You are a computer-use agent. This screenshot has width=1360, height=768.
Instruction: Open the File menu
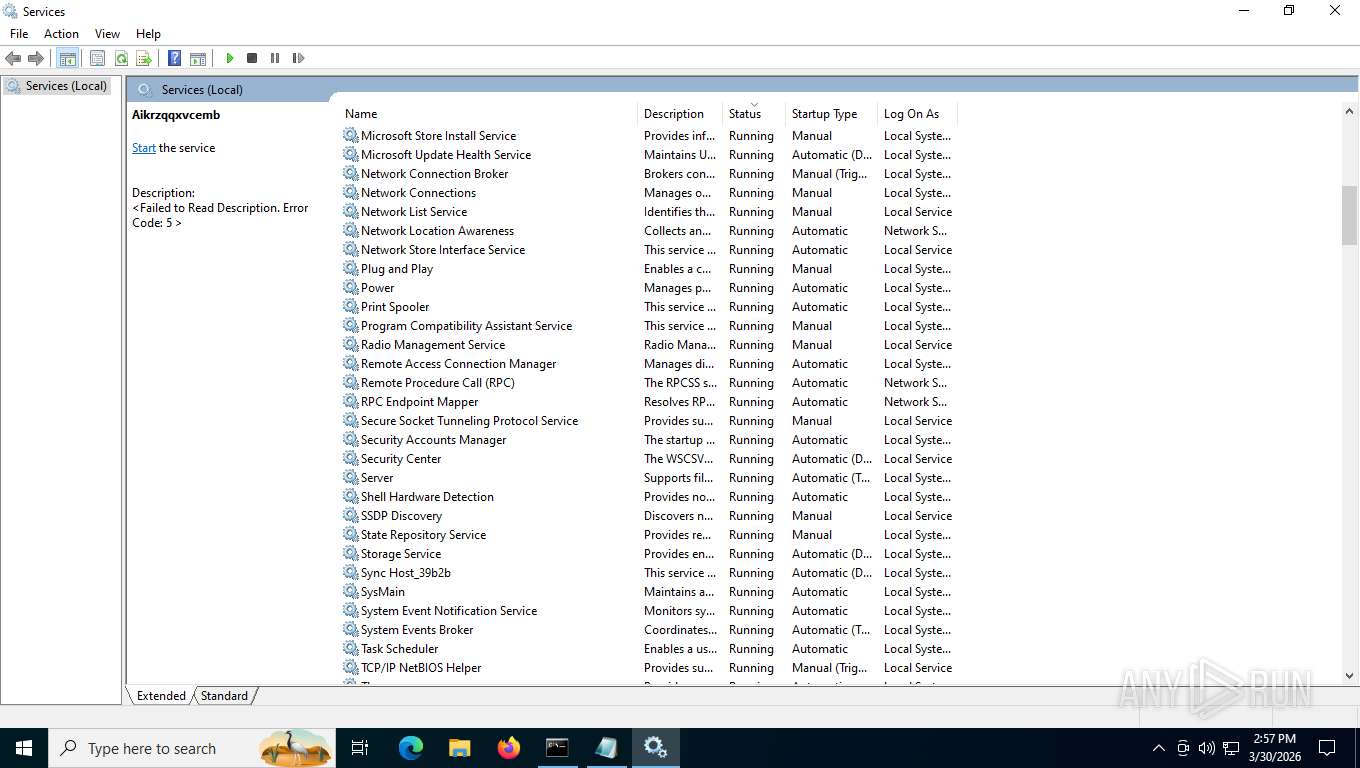[x=19, y=34]
